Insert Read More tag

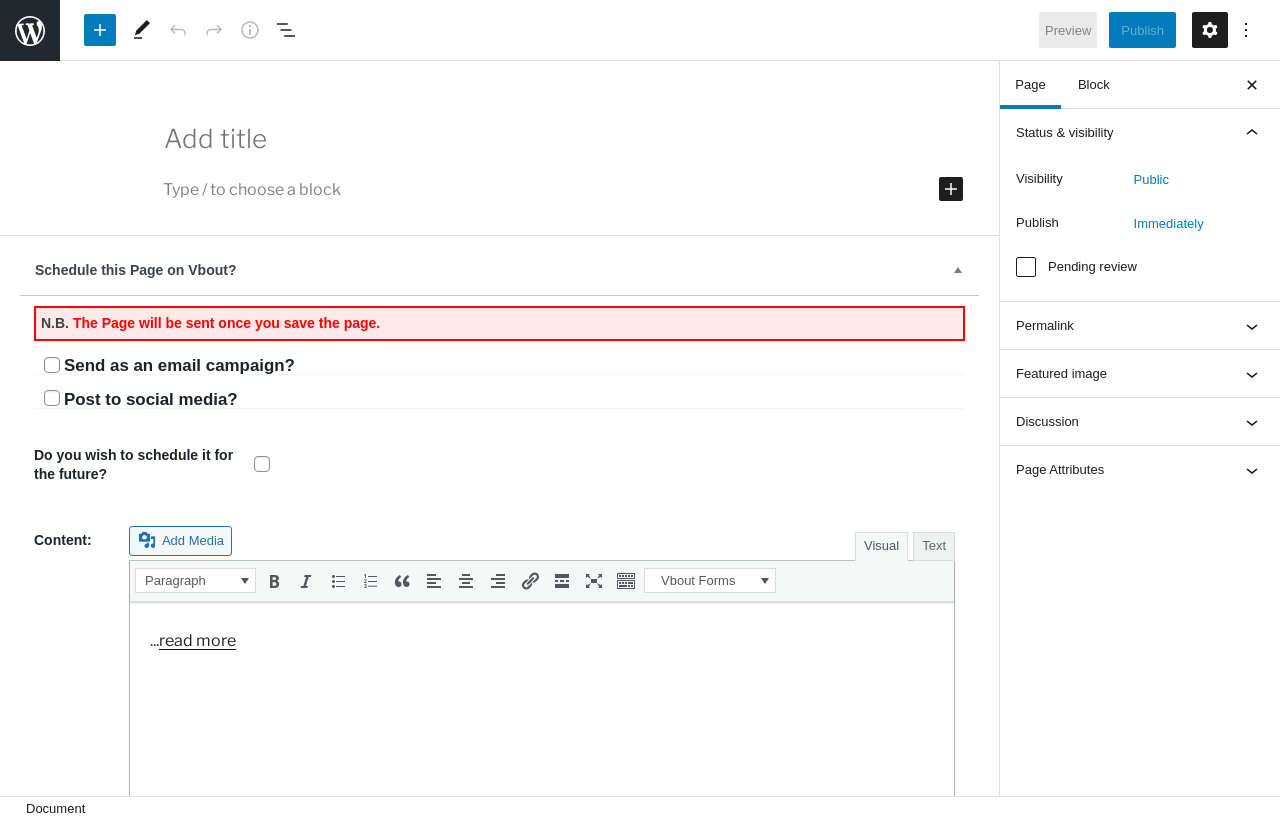562,581
